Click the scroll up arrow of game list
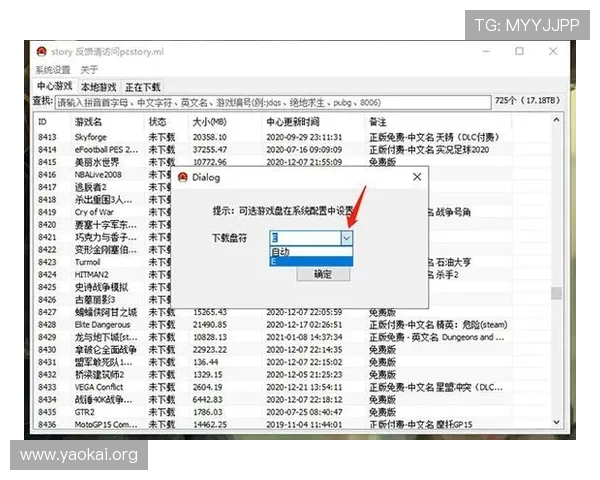The height and width of the screenshot is (480, 600). pyautogui.click(x=556, y=120)
